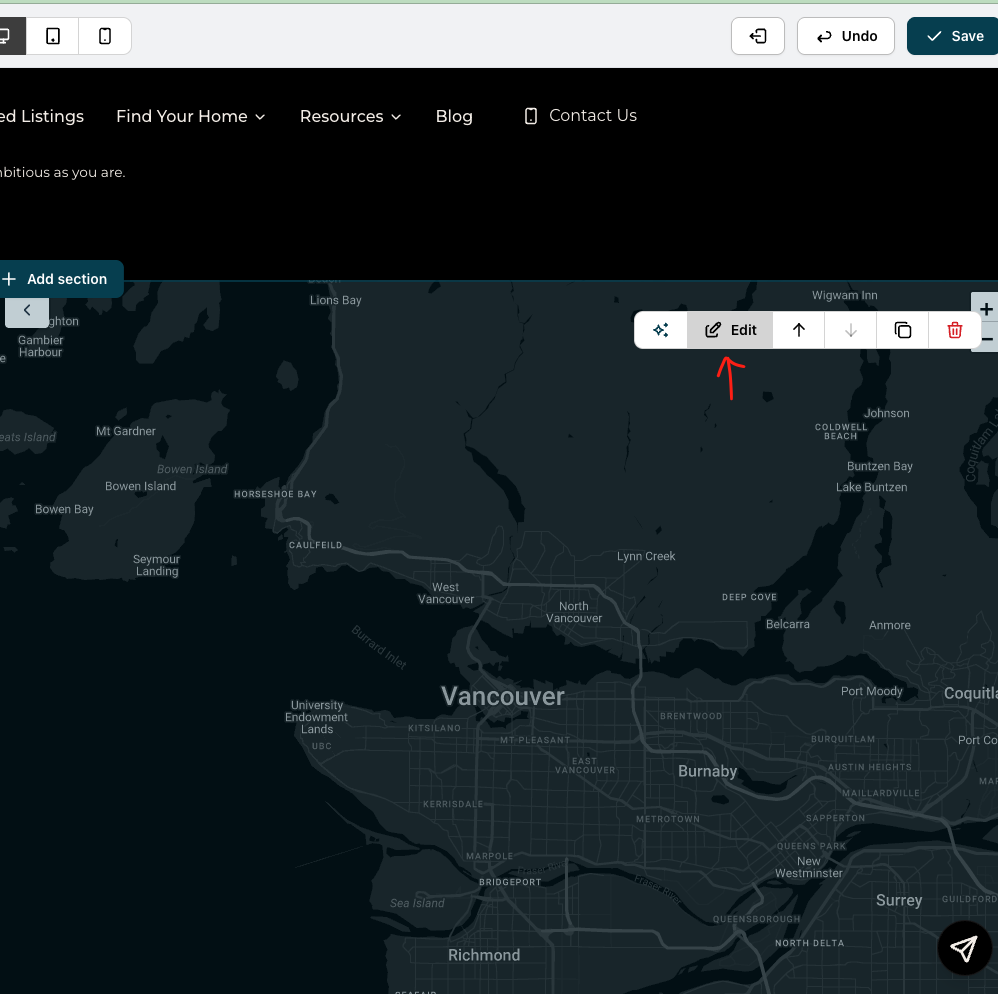
Task: Click the Deep Cove map label
Action: click(749, 598)
